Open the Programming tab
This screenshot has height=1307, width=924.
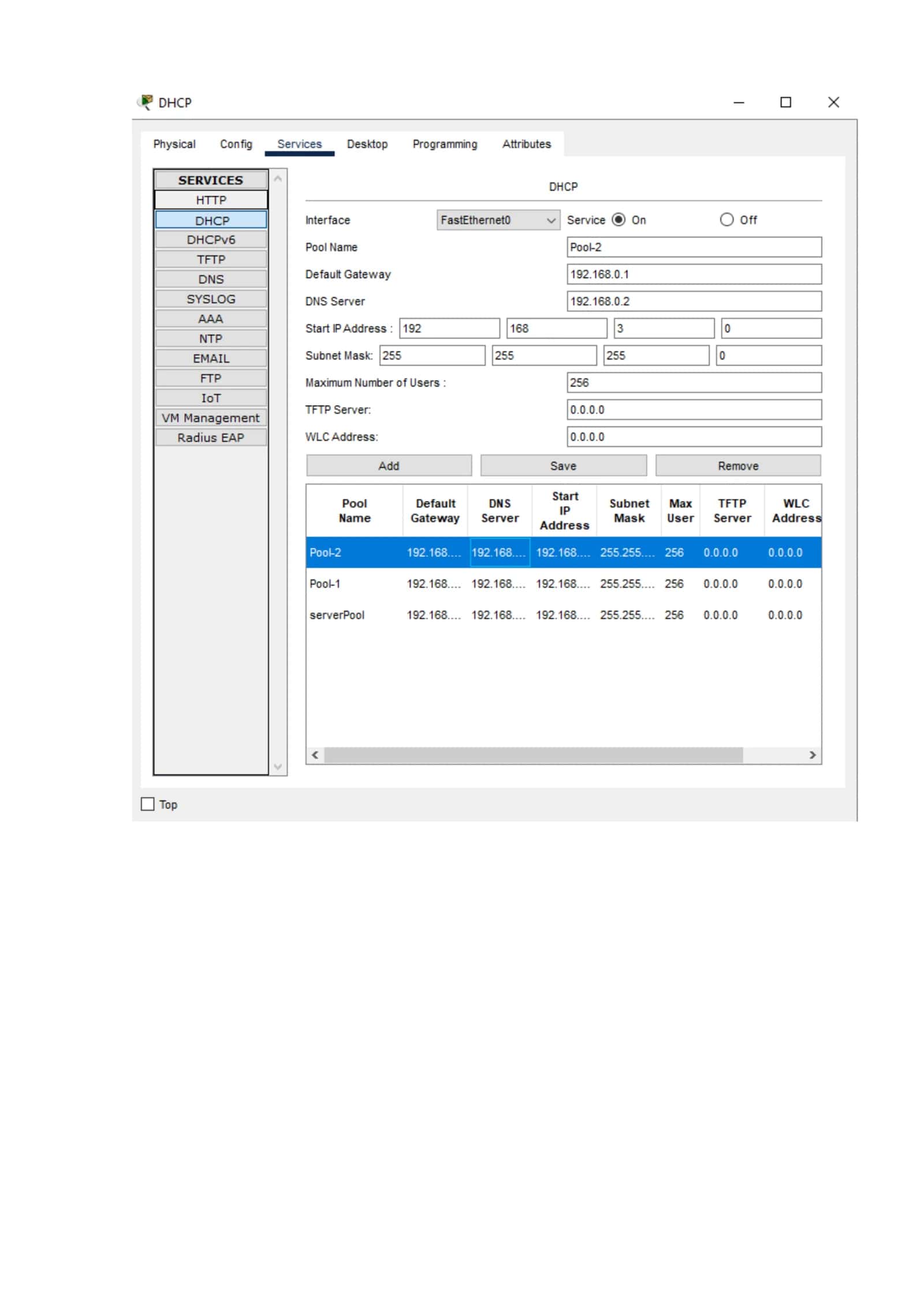pyautogui.click(x=445, y=144)
